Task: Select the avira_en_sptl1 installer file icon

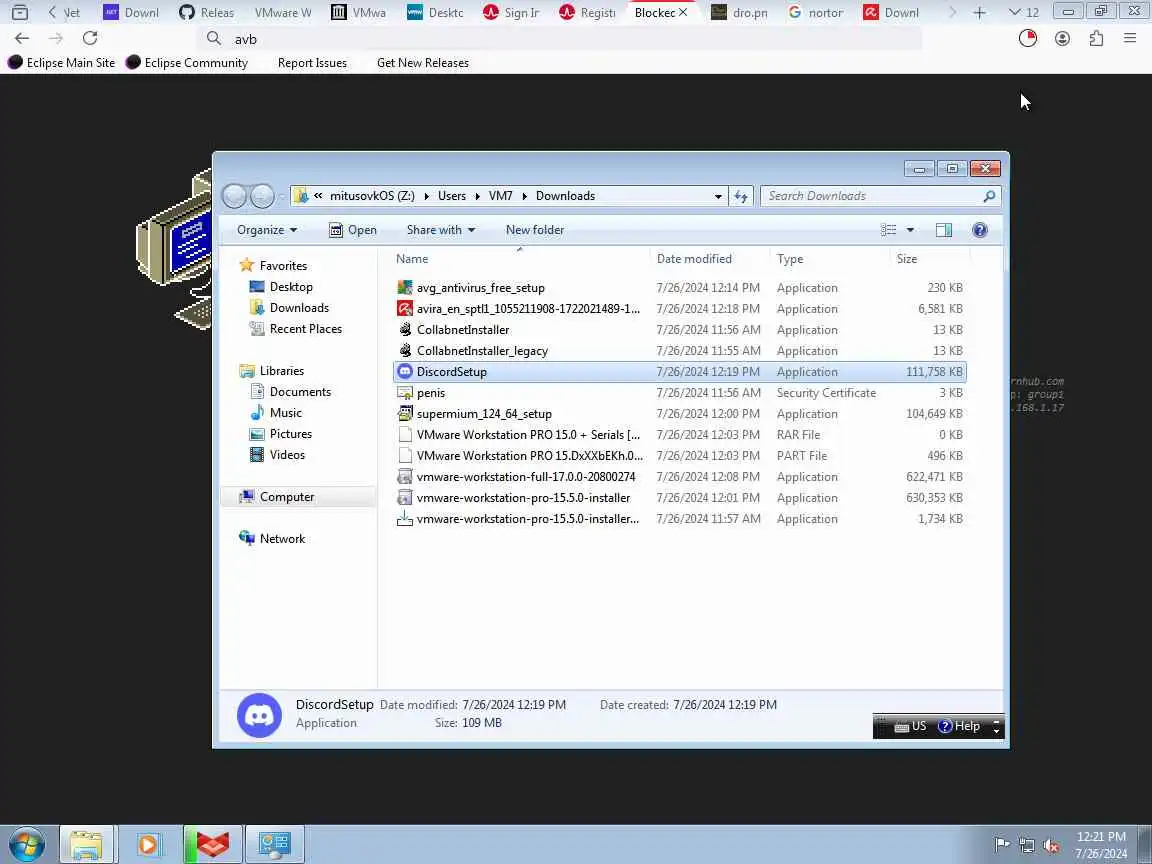Action: click(404, 309)
